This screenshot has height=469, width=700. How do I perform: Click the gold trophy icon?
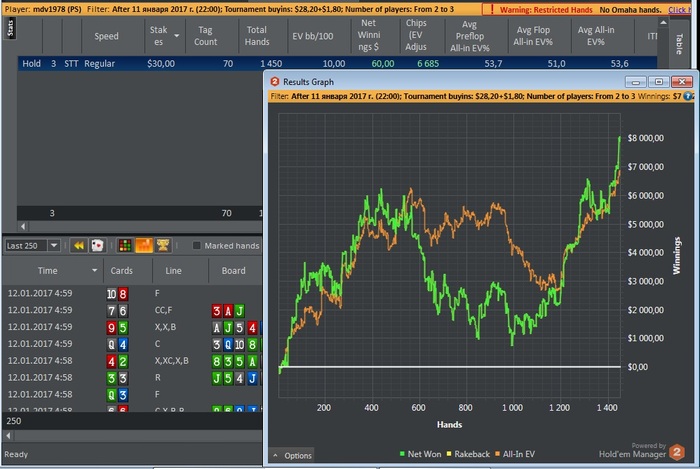(163, 245)
